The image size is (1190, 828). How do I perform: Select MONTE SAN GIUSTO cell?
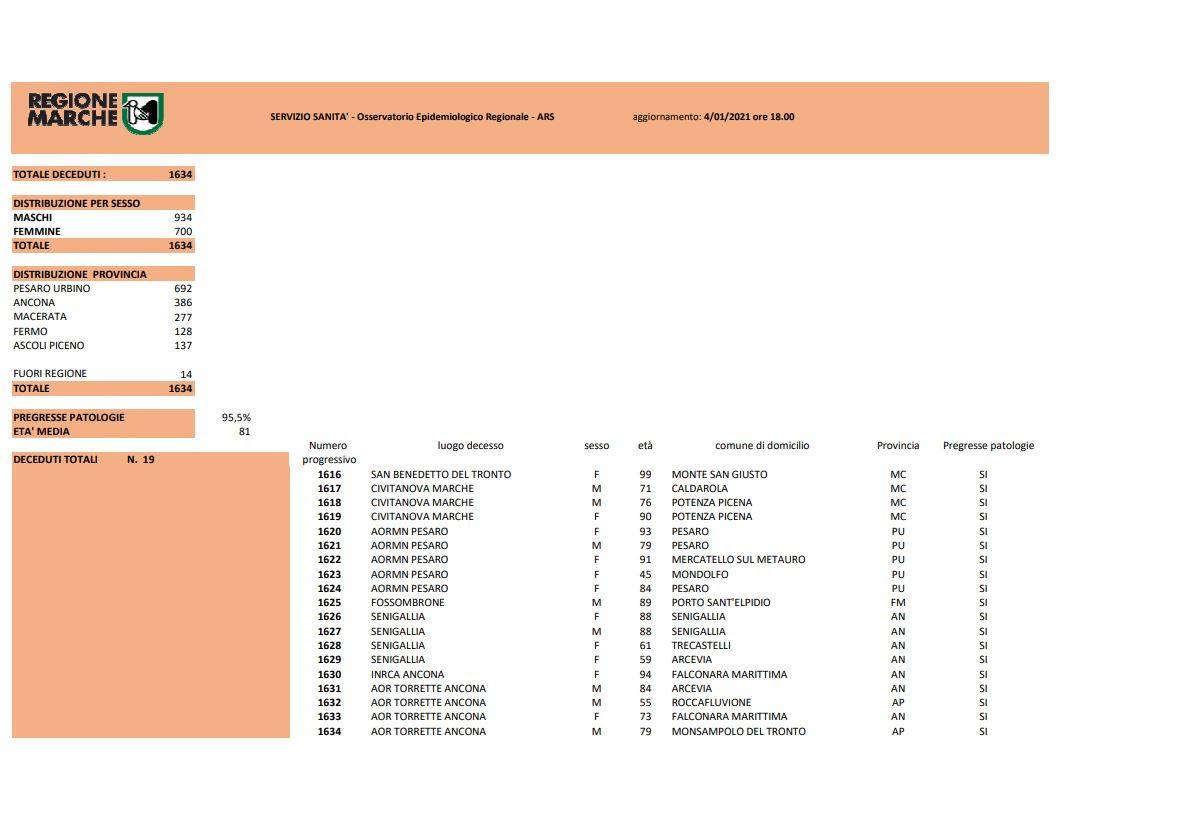tap(719, 474)
